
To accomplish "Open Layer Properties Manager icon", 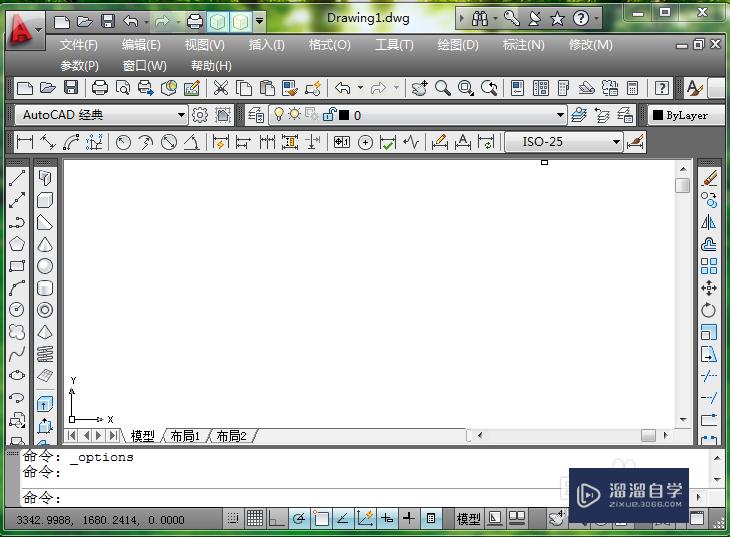I will (256, 115).
